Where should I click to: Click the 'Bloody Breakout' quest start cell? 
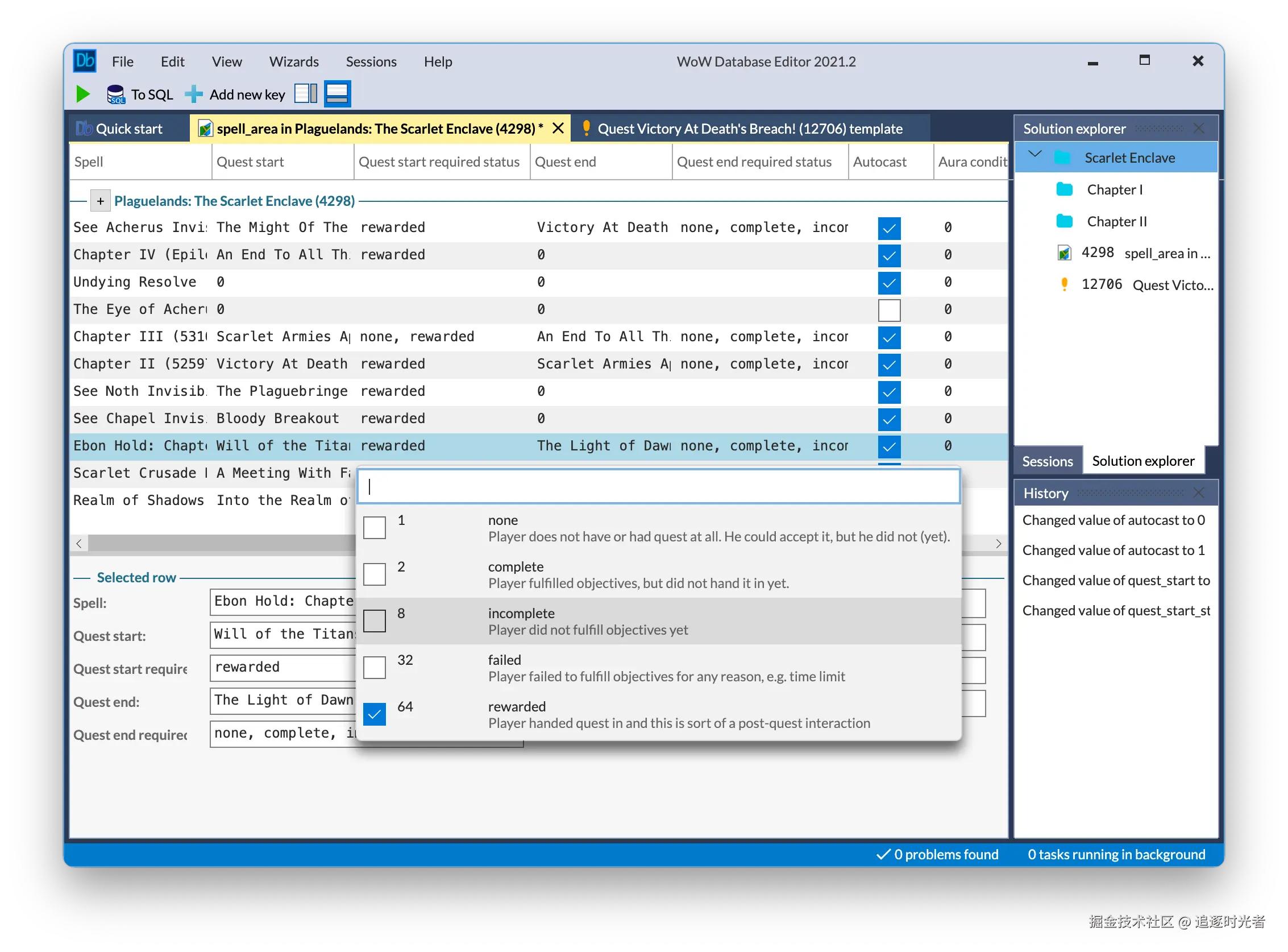[x=283, y=419]
